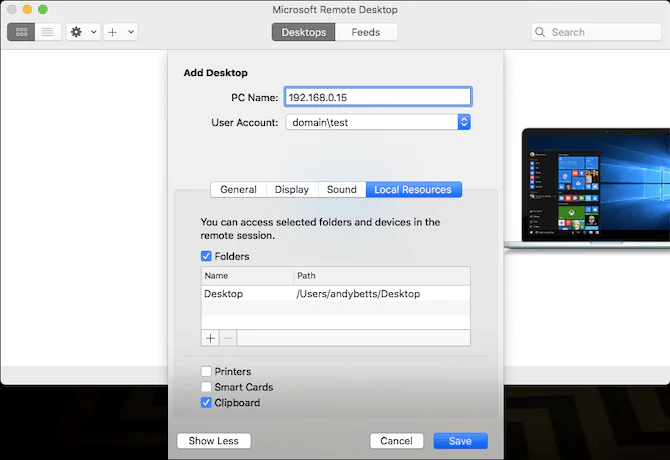This screenshot has height=460, width=670.
Task: Enable the Smart Cards checkbox
Action: 206,387
